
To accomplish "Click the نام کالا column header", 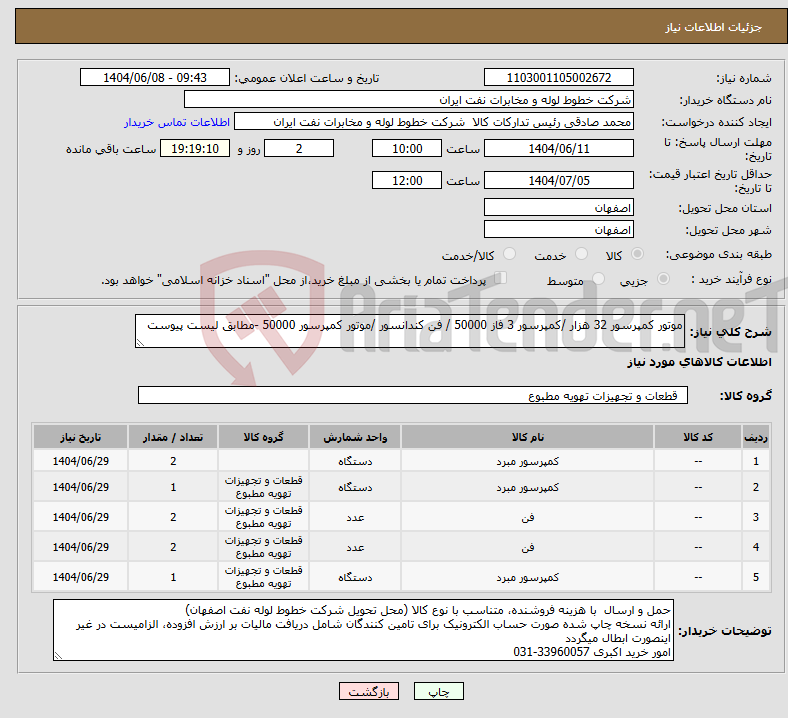I will (x=528, y=437).
